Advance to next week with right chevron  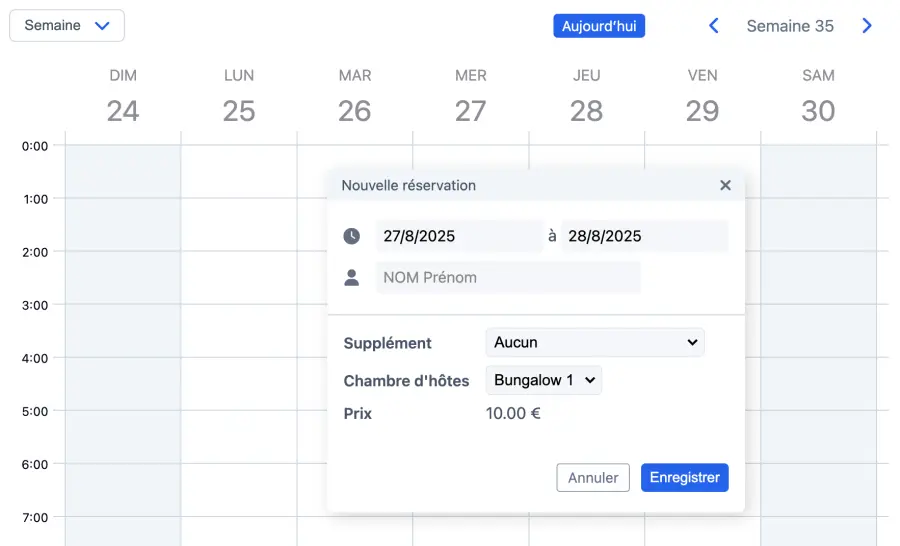click(x=867, y=26)
